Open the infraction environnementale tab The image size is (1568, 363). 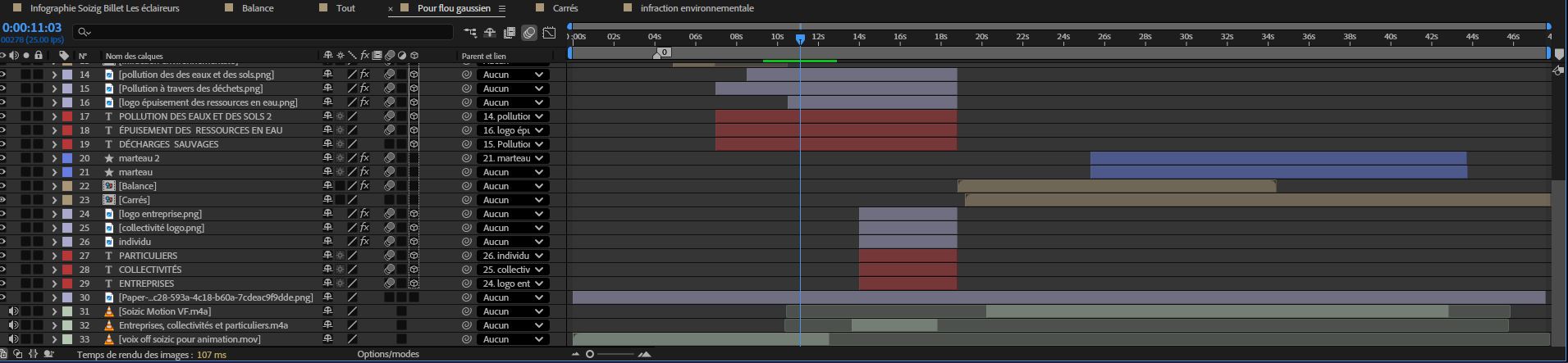tap(697, 8)
